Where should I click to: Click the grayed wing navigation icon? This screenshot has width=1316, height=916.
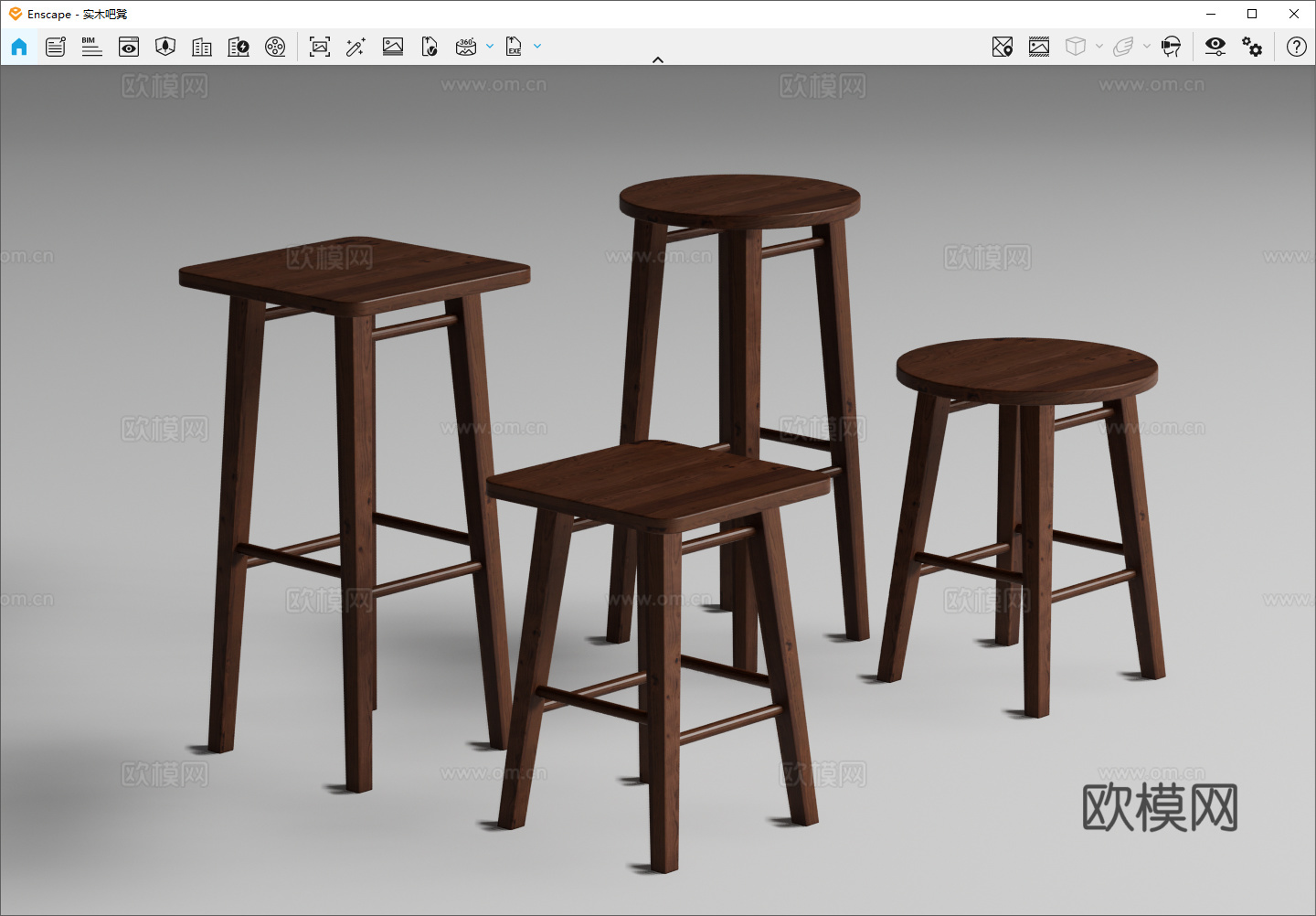(1123, 47)
